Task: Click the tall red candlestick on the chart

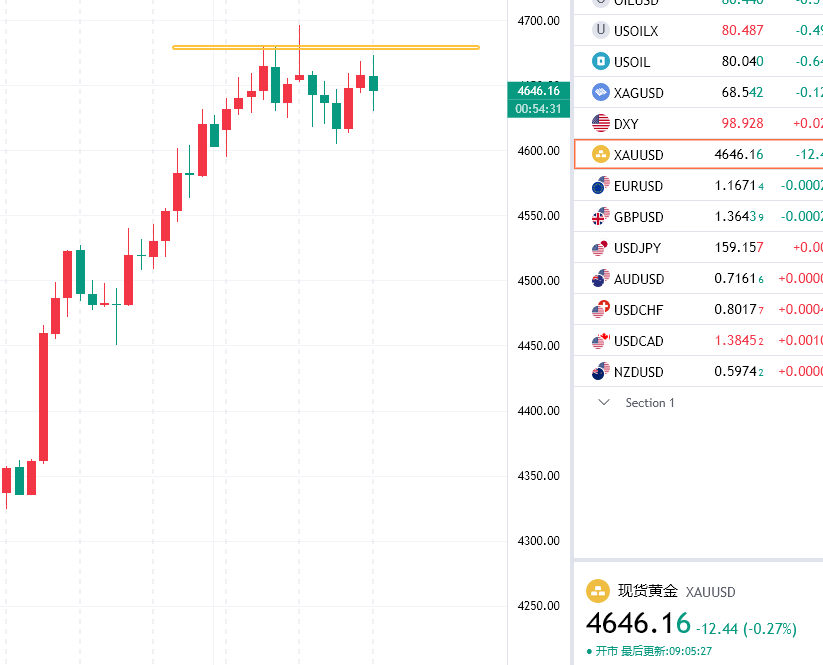Action: click(x=44, y=396)
